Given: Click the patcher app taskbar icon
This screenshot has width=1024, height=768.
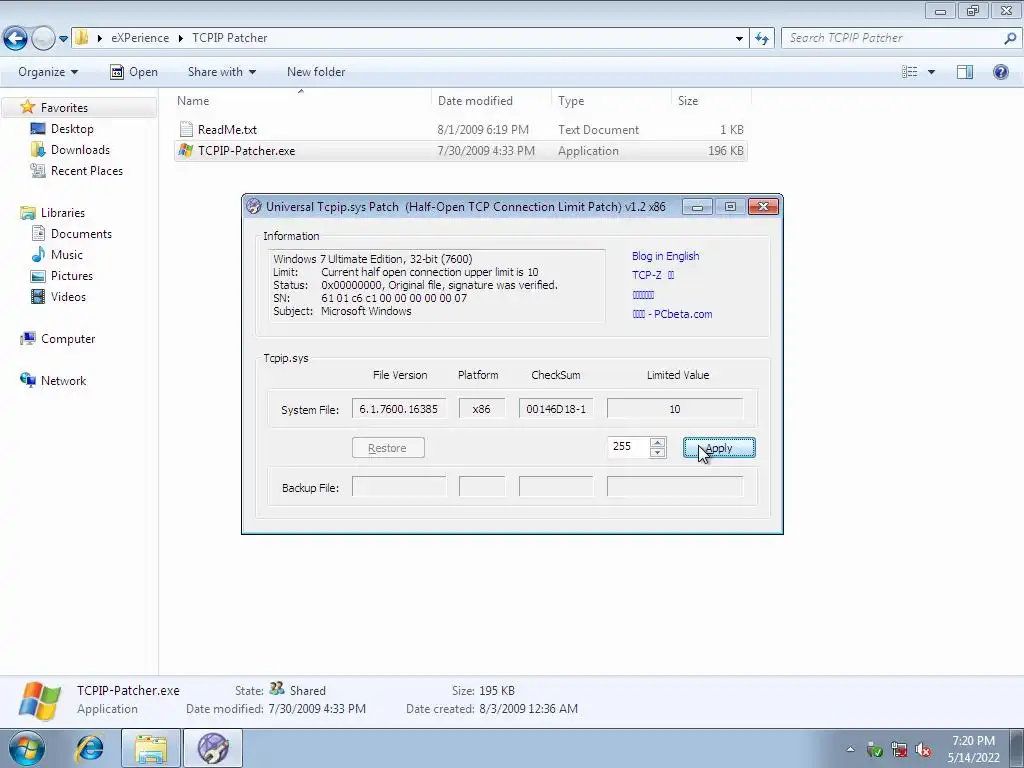Looking at the screenshot, I should (x=212, y=748).
